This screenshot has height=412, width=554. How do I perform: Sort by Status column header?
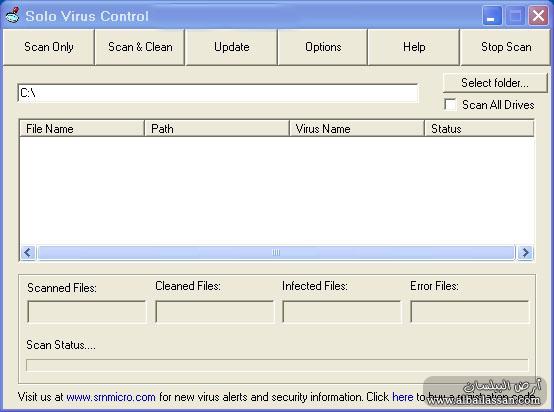(x=479, y=129)
